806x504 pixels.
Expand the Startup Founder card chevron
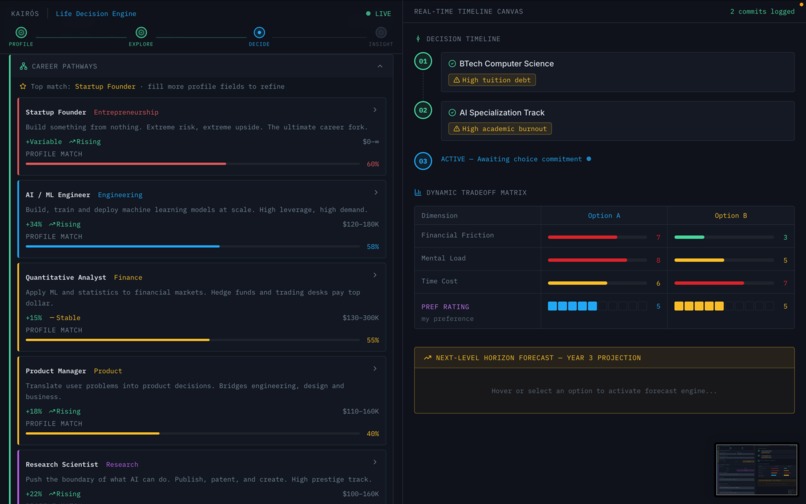[375, 110]
